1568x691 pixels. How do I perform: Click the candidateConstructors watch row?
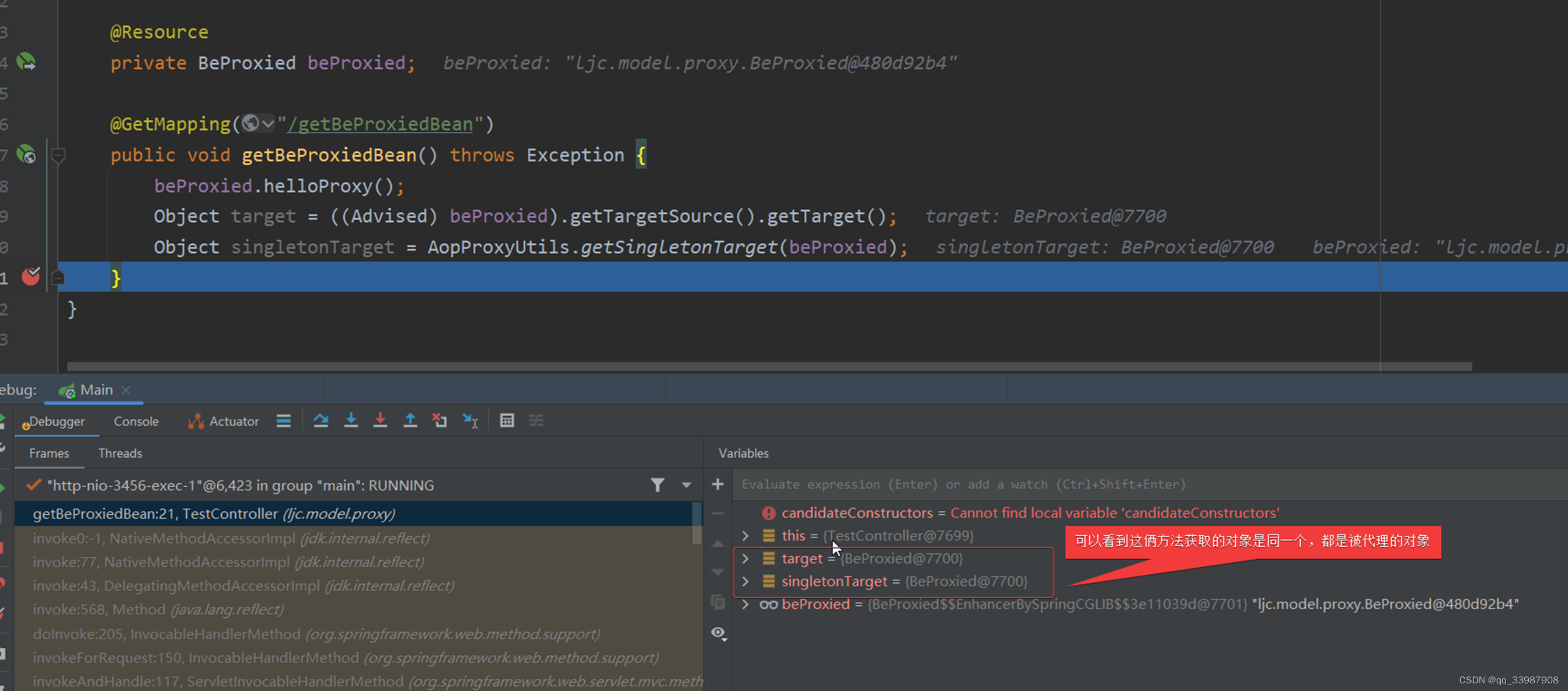tap(1149, 513)
